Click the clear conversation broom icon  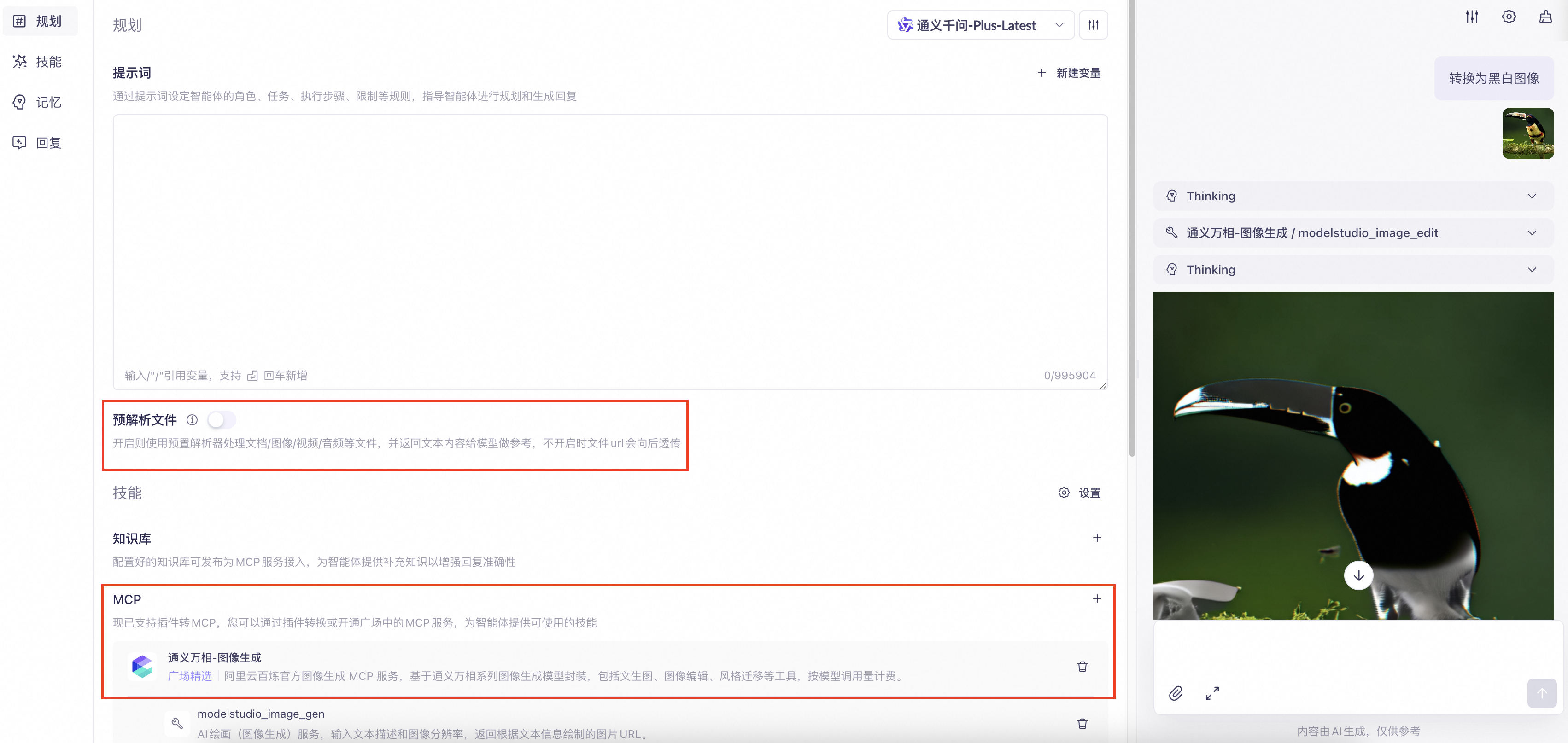(1545, 17)
